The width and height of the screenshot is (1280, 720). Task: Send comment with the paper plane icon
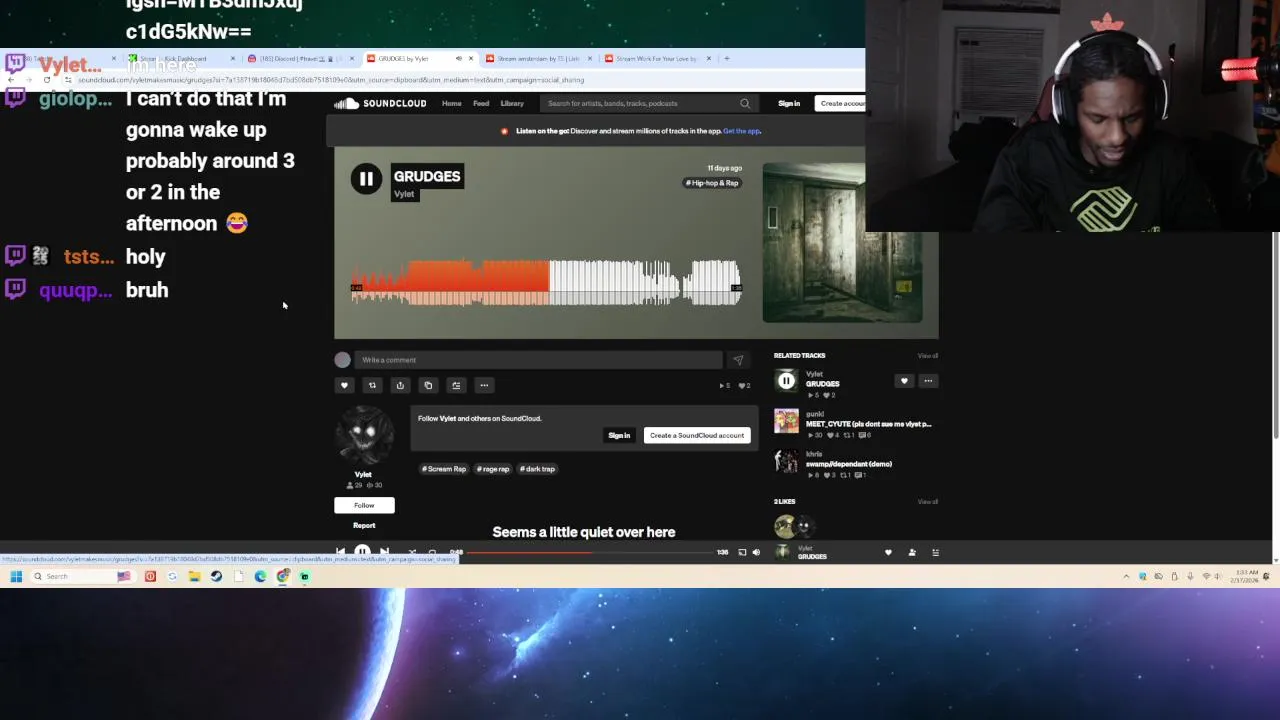[x=738, y=360]
